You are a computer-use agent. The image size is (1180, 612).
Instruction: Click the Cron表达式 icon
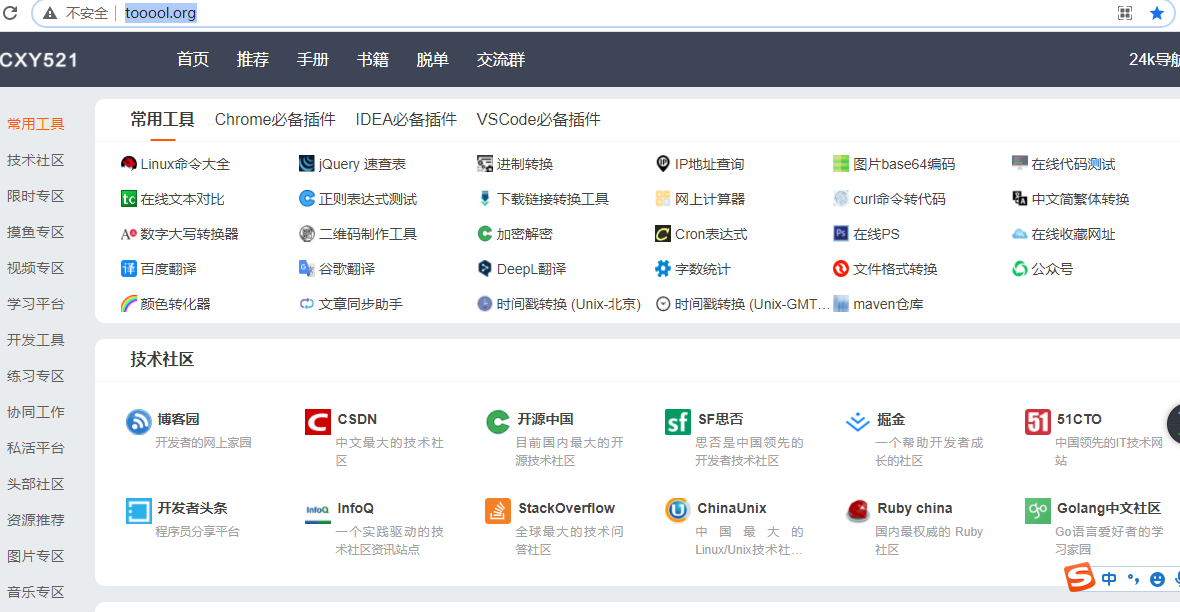click(x=663, y=234)
